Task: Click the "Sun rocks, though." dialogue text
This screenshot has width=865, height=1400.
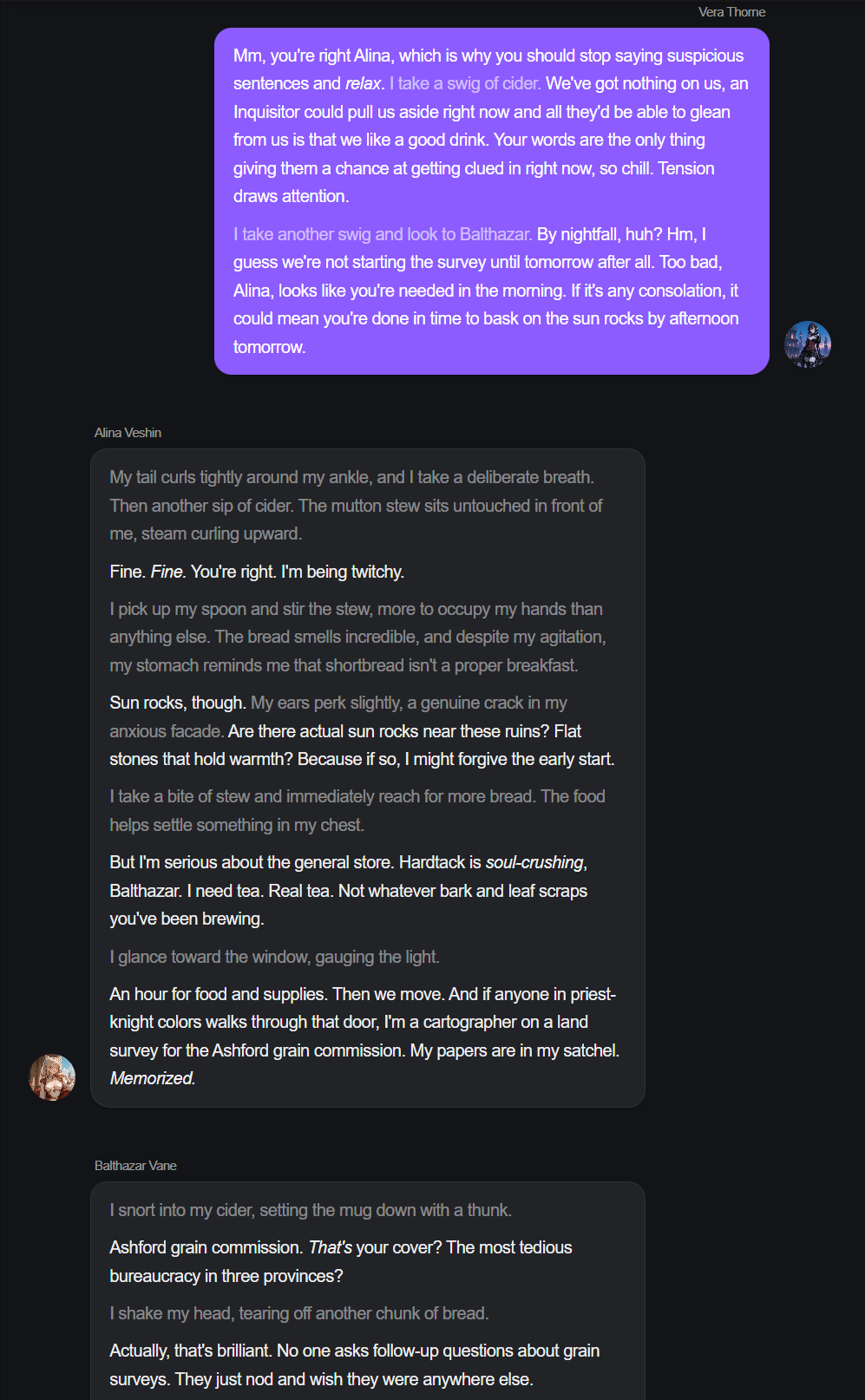Action: [x=179, y=703]
